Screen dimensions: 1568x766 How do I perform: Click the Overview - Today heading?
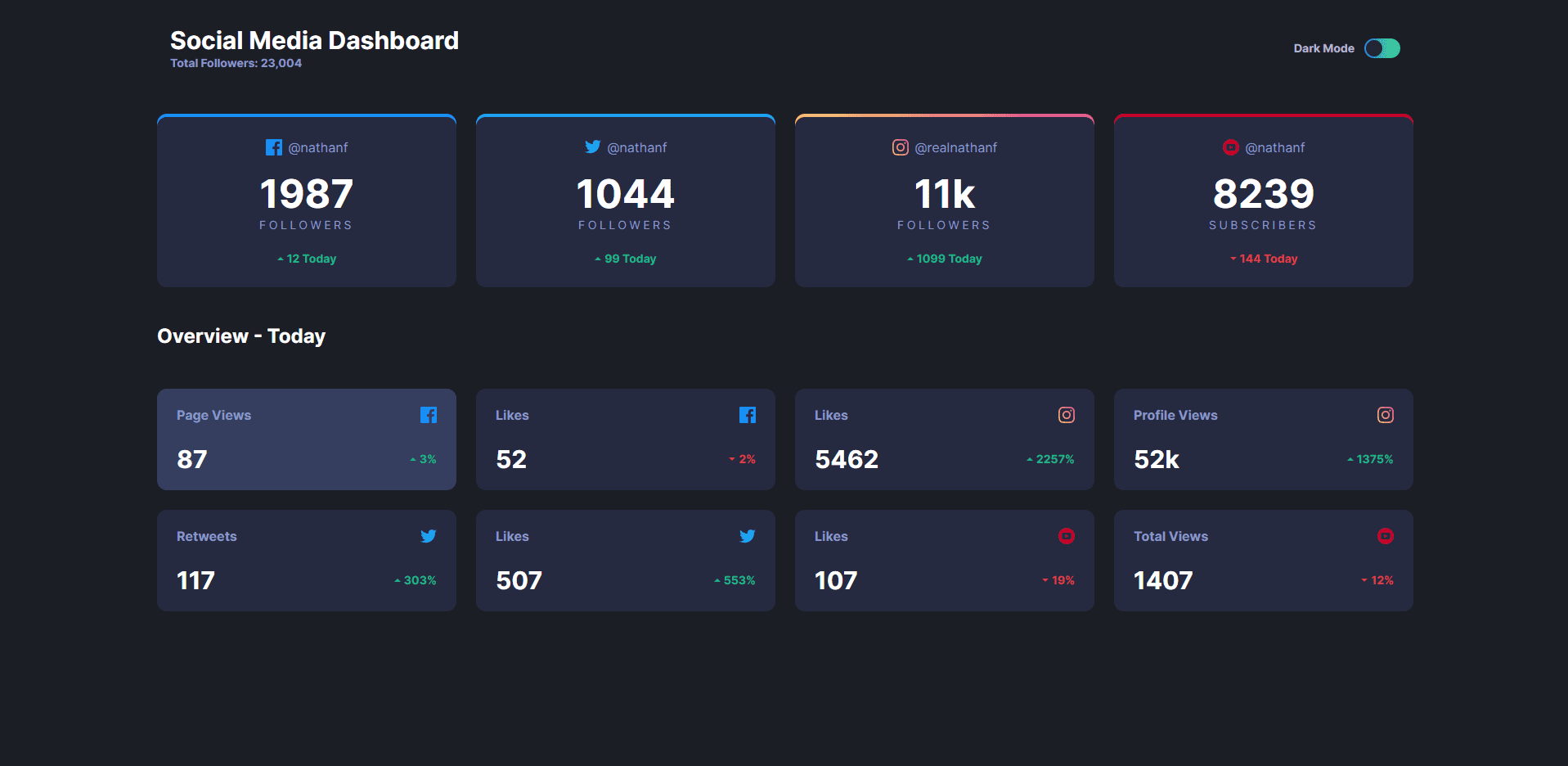pyautogui.click(x=241, y=336)
